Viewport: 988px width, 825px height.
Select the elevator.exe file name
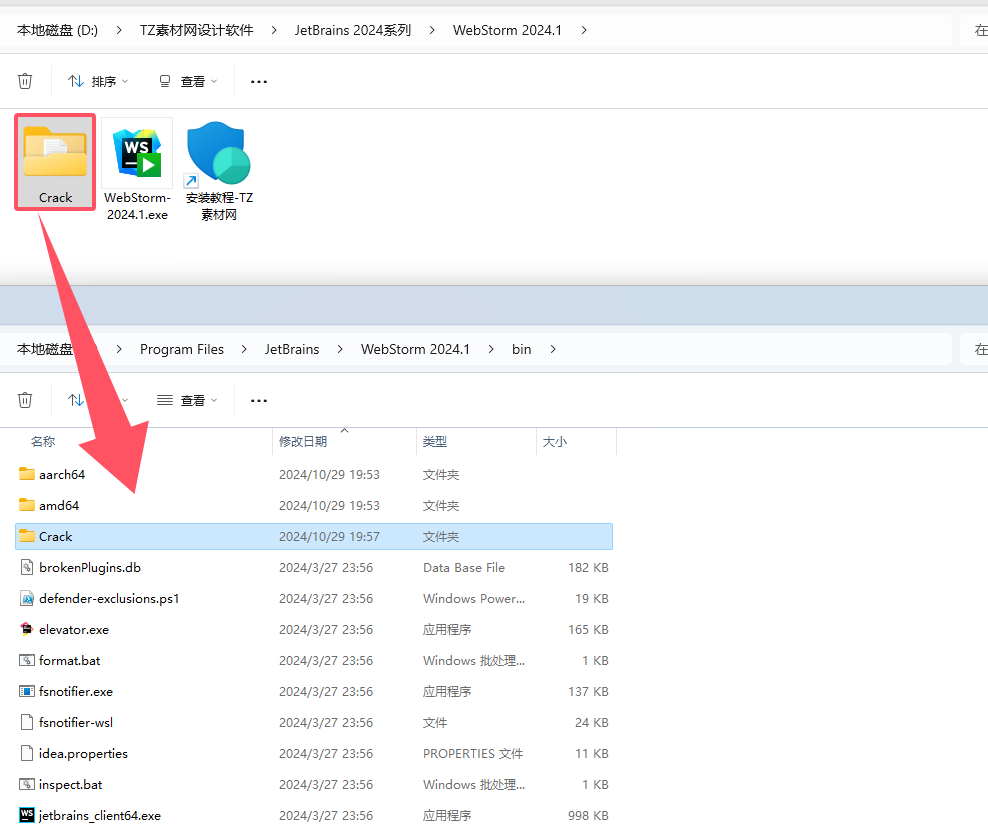click(x=74, y=630)
